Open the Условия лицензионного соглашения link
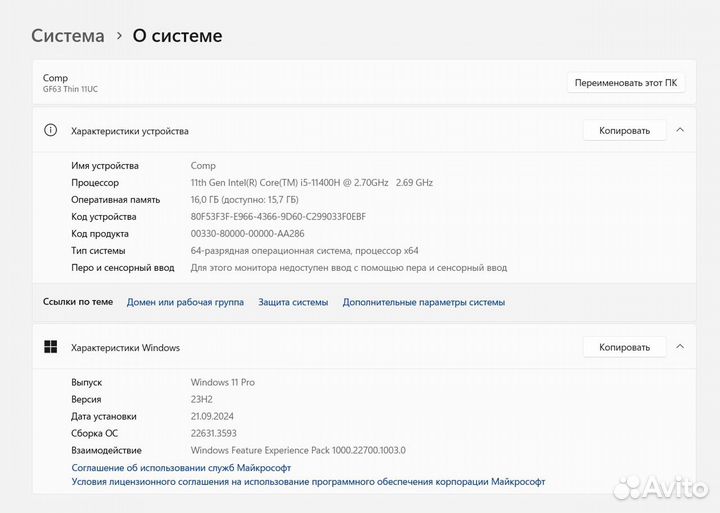This screenshot has width=720, height=513. [x=308, y=481]
